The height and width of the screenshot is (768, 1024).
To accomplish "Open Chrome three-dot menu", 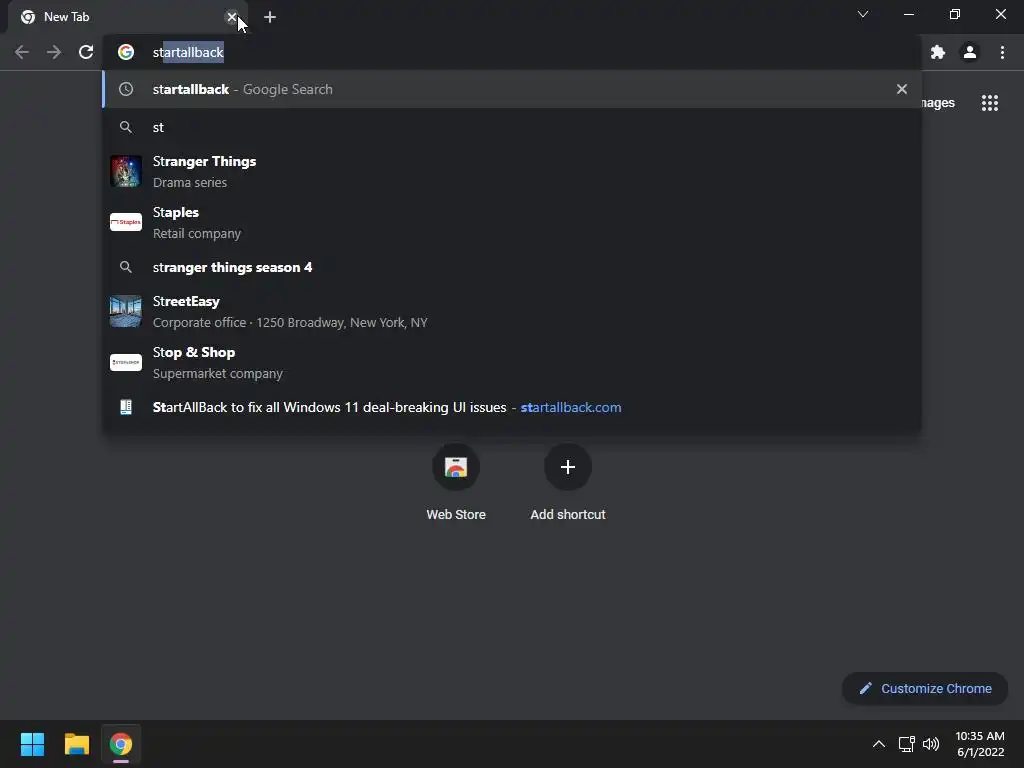I will (1002, 52).
